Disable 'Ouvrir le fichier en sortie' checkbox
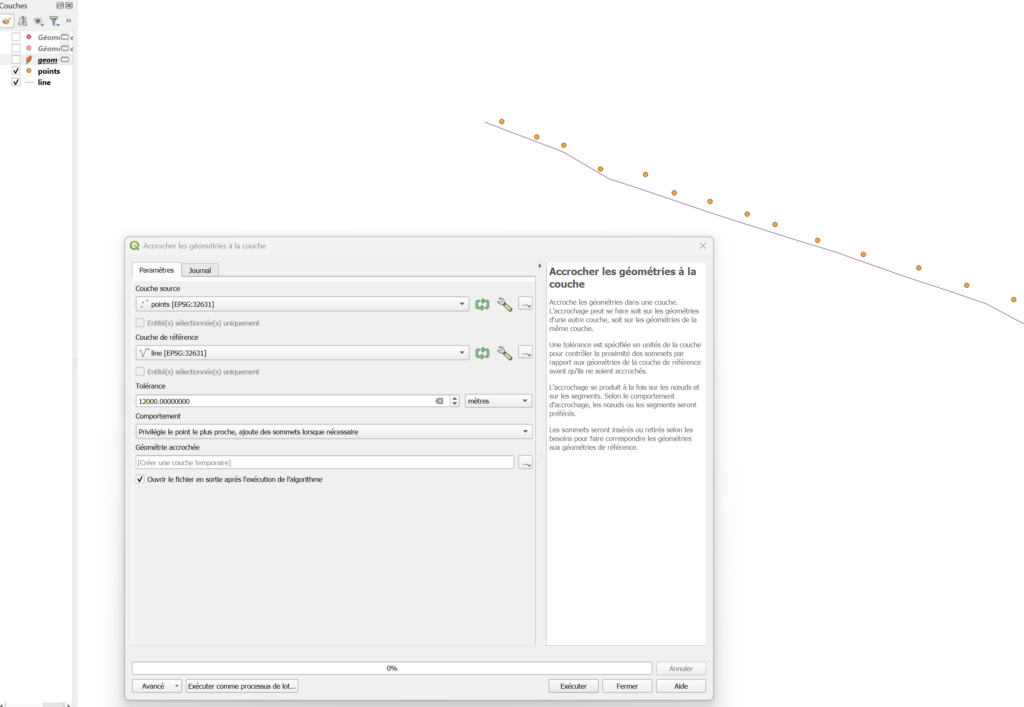The width and height of the screenshot is (1024, 707). (x=140, y=480)
